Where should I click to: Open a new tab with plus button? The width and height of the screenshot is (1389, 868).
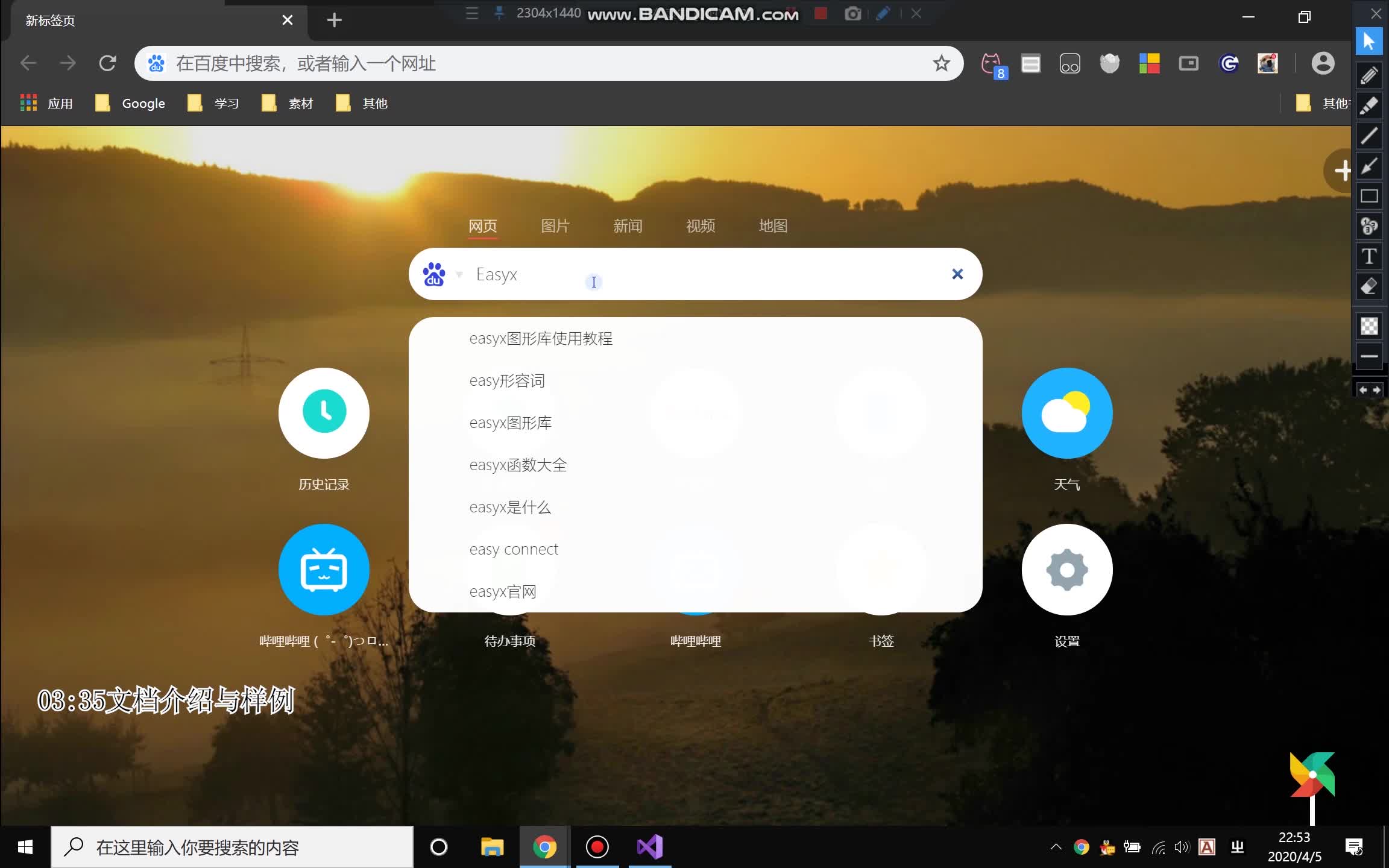click(x=334, y=20)
